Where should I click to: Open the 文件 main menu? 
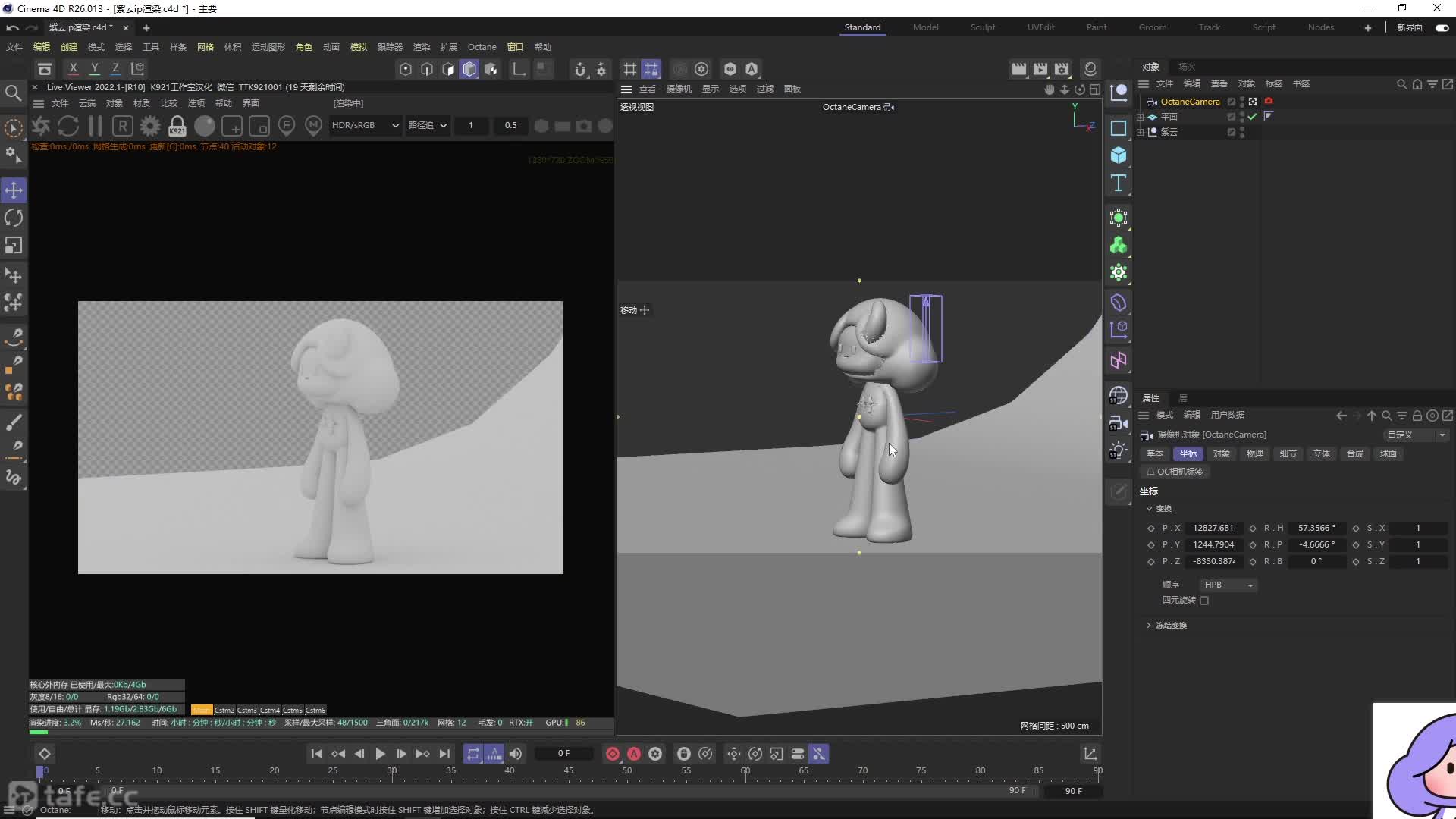14,47
